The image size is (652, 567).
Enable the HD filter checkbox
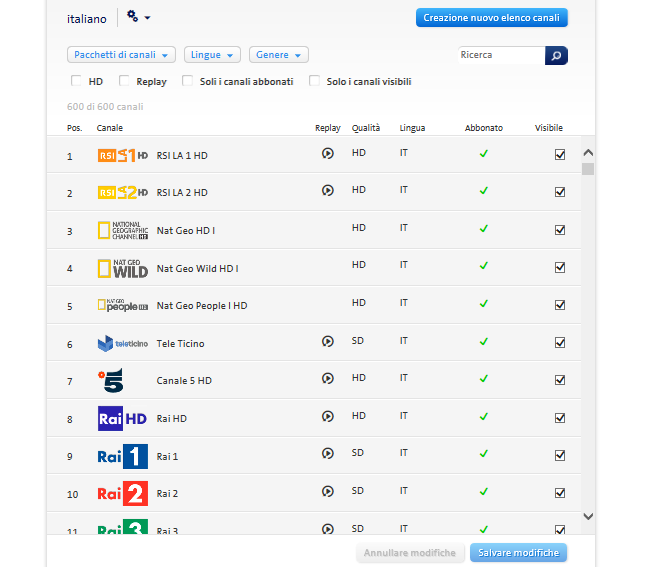click(76, 81)
